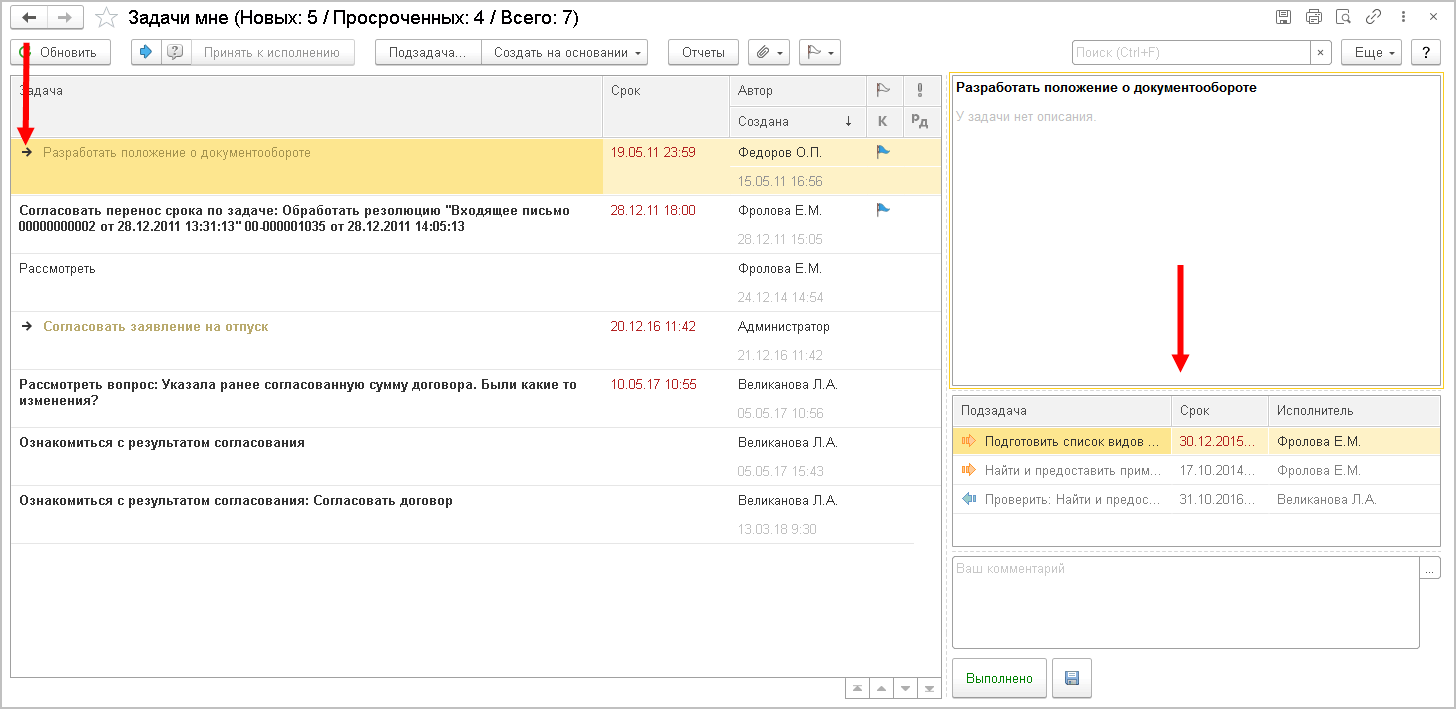Click into the Поиск (Ctrl+F) search field

1191,53
